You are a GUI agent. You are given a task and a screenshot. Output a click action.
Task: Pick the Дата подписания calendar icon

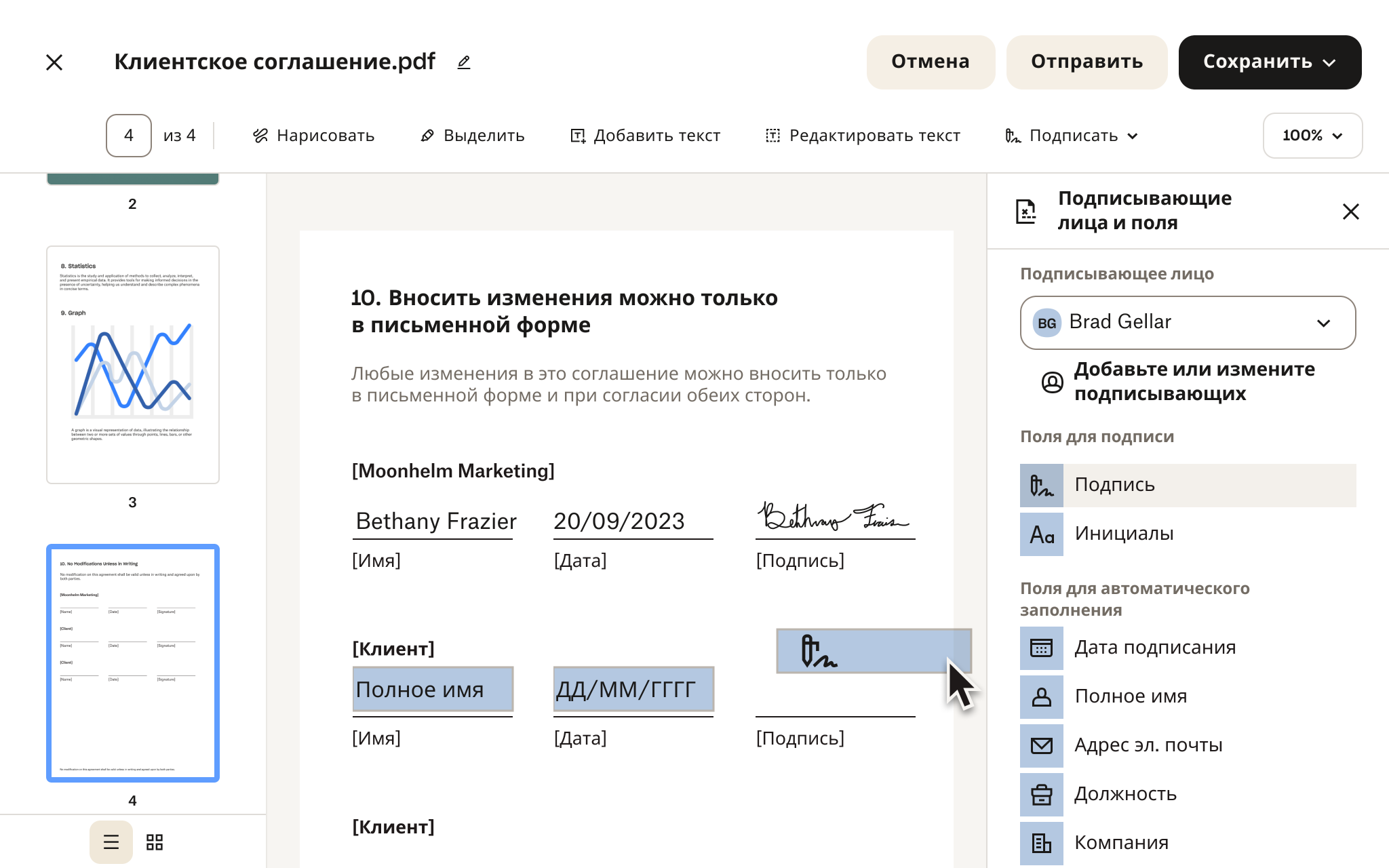(1042, 648)
